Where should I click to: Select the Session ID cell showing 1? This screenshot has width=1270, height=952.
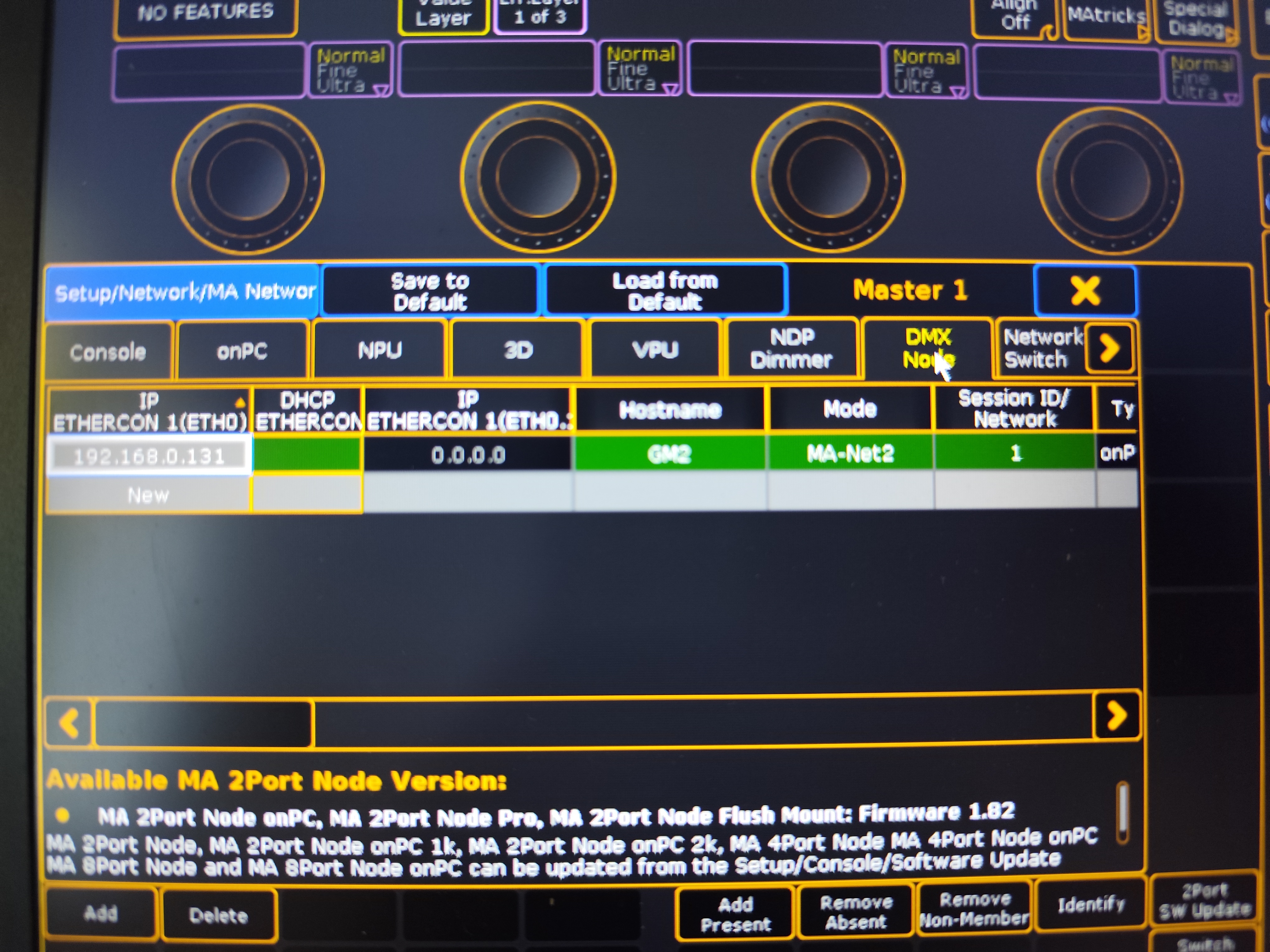tap(1015, 453)
